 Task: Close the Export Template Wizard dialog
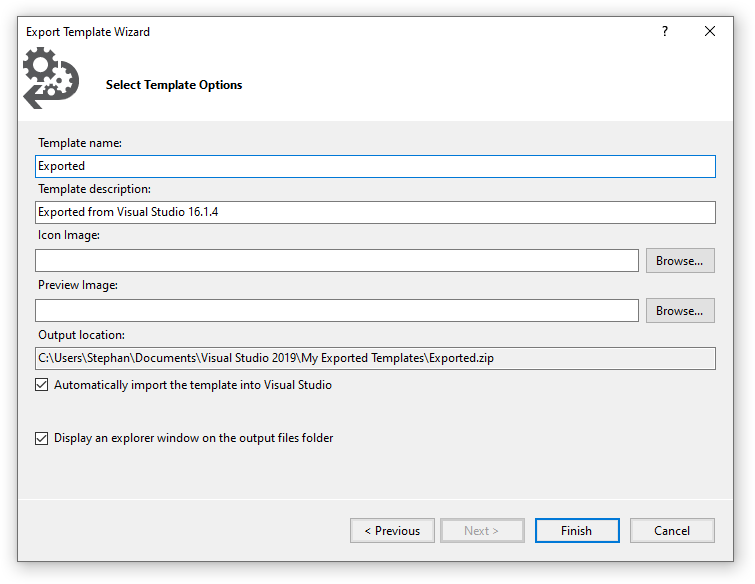pos(709,31)
